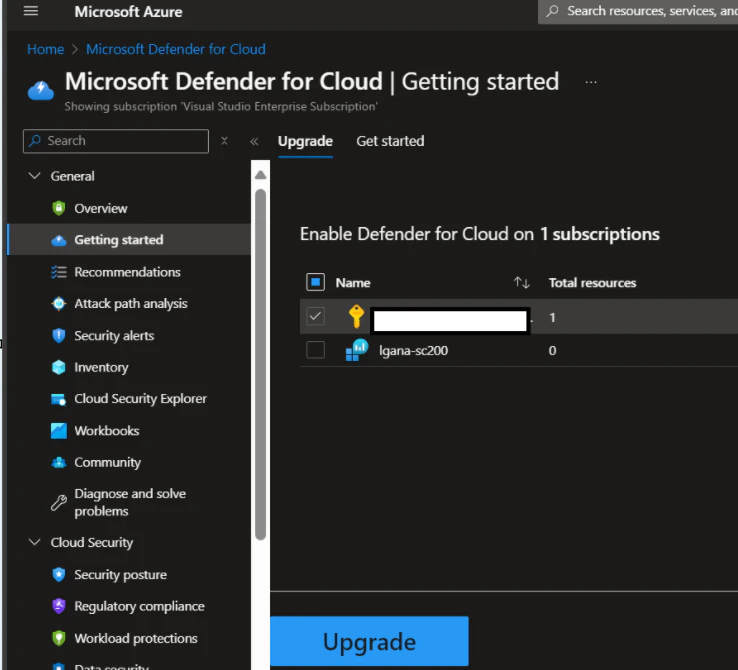Check the lgana-sc200 row checkbox

(315, 350)
